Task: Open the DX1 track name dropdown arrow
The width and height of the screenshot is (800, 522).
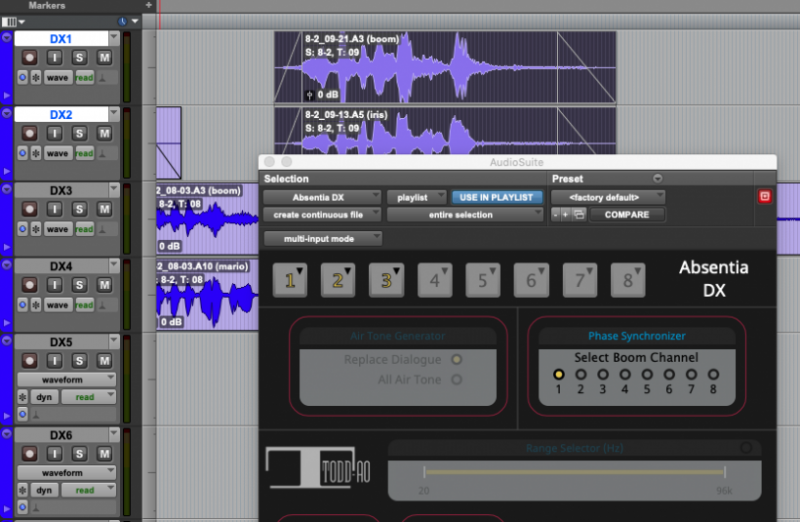Action: coord(114,38)
